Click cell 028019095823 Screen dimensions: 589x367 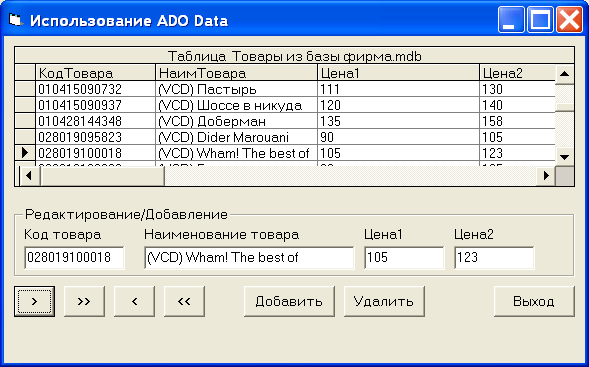pos(95,137)
